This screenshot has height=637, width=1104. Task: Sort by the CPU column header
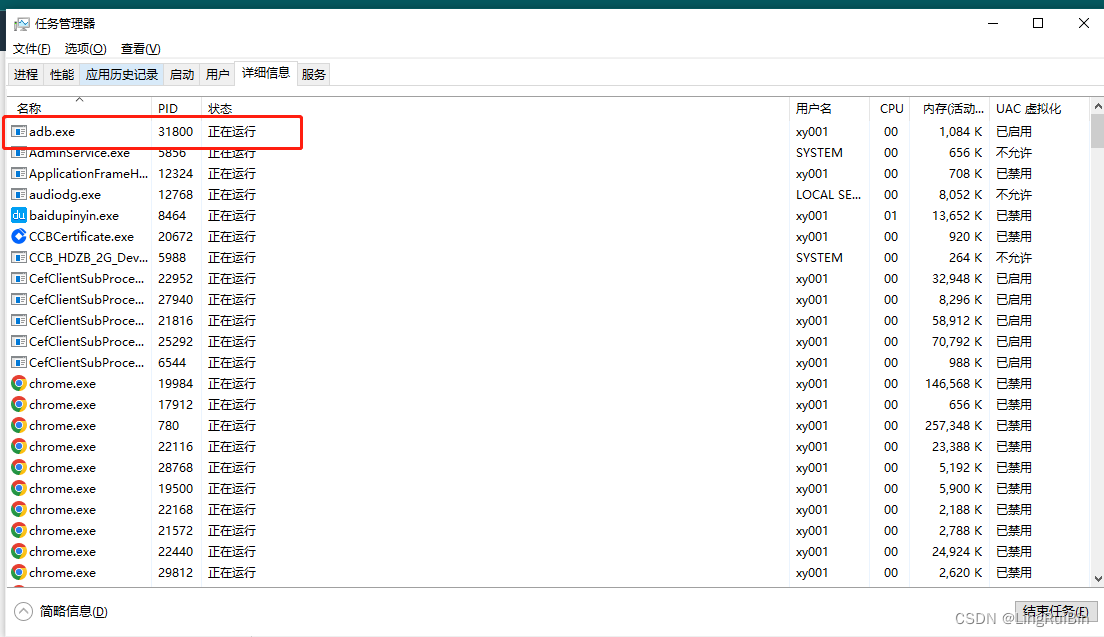click(x=890, y=108)
